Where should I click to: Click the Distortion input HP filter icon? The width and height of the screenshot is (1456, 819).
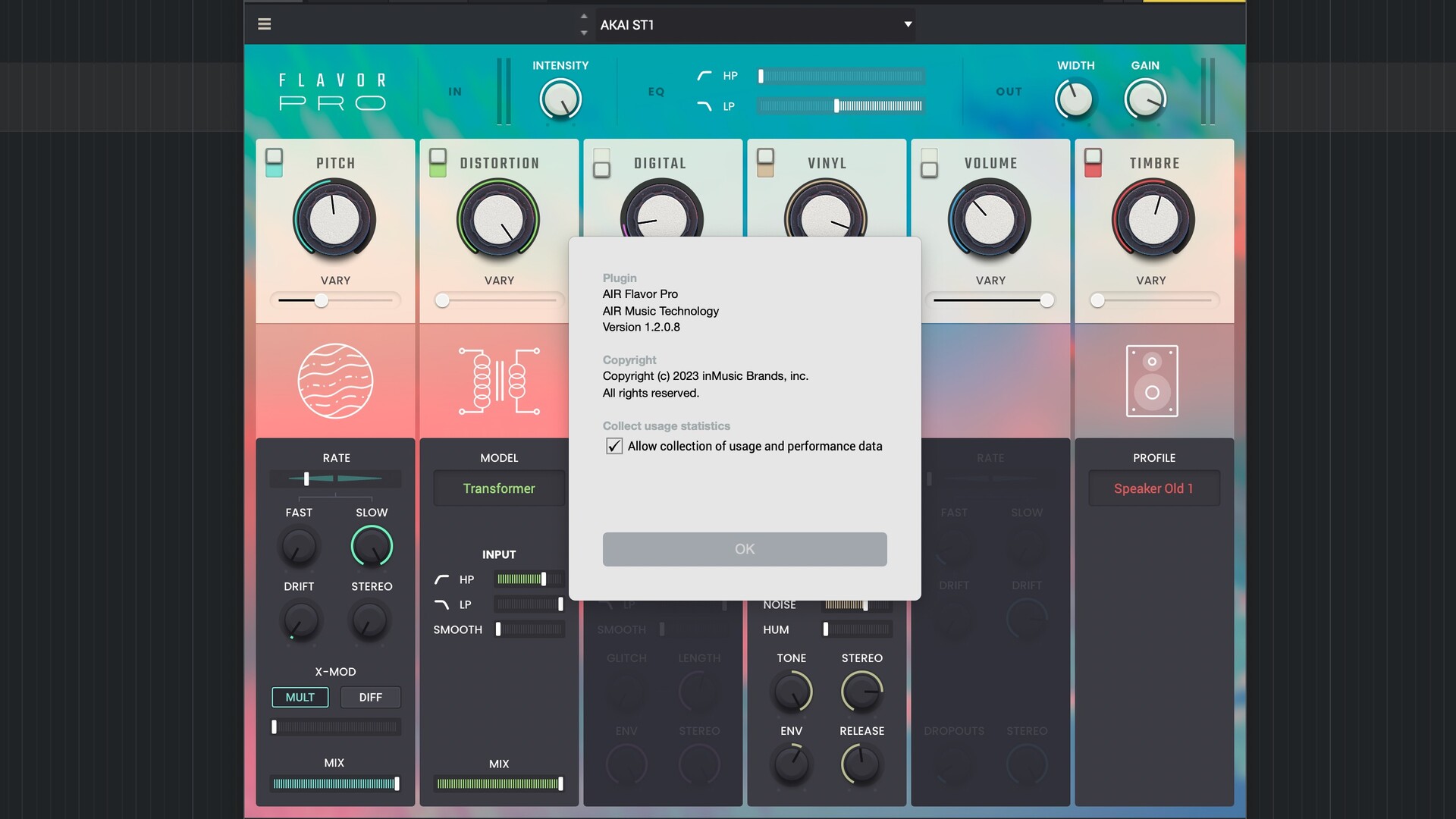[441, 579]
